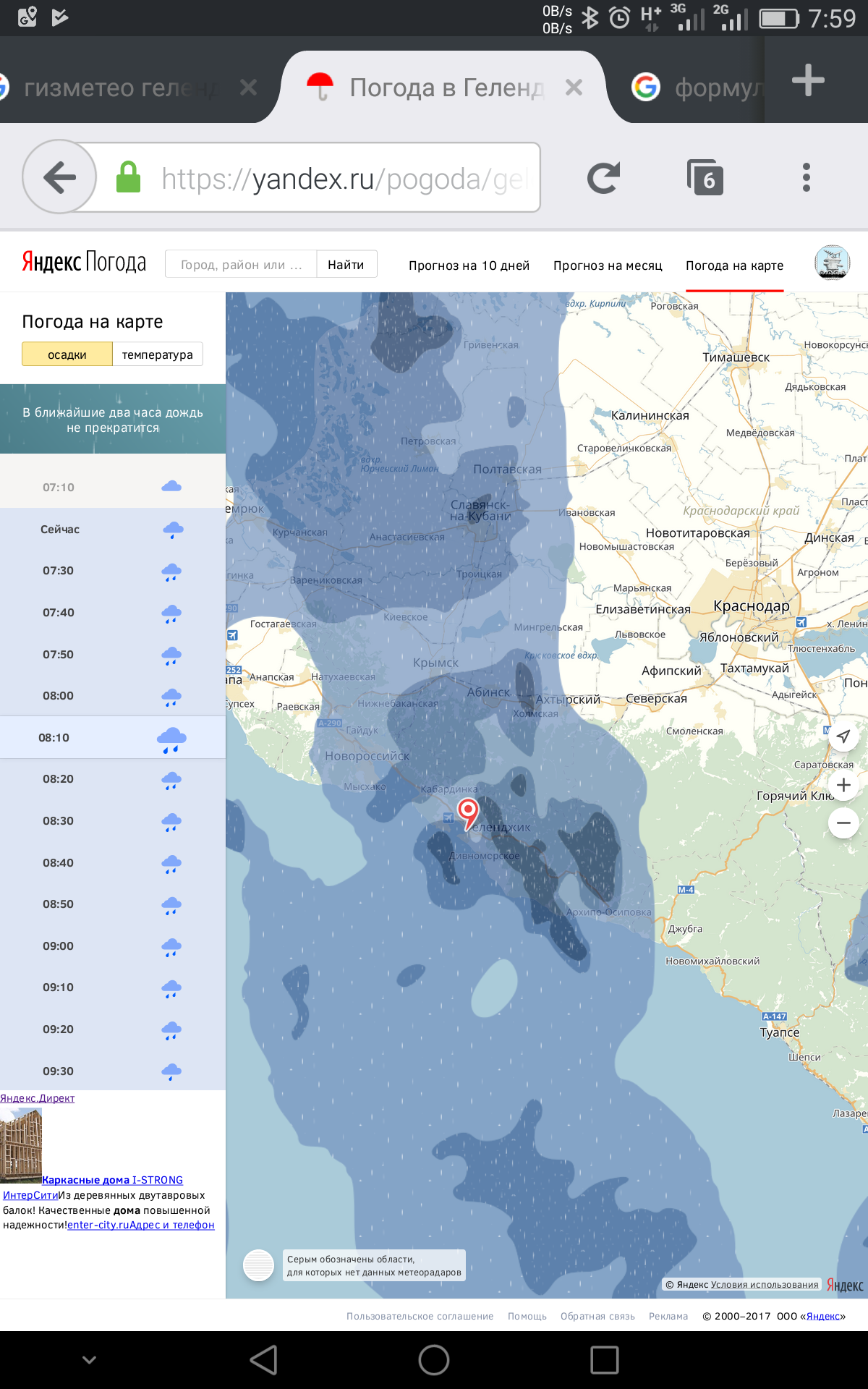
Task: Open the user profile avatar
Action: pyautogui.click(x=832, y=263)
